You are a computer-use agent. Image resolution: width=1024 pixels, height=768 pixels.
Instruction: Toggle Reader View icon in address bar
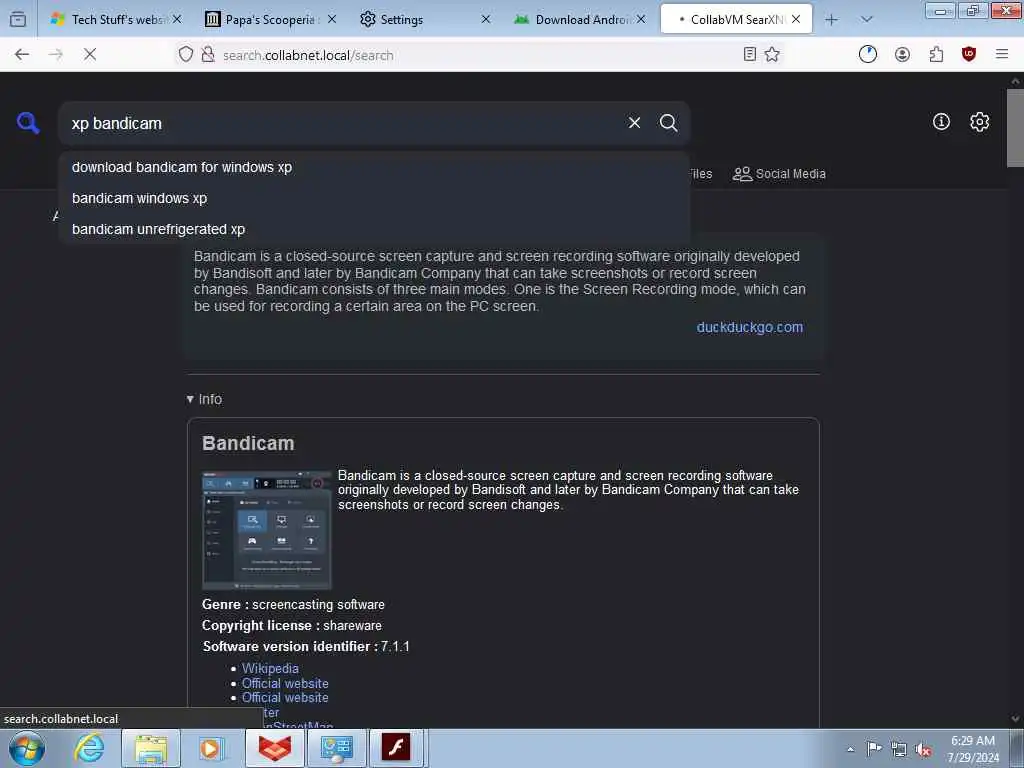(750, 55)
